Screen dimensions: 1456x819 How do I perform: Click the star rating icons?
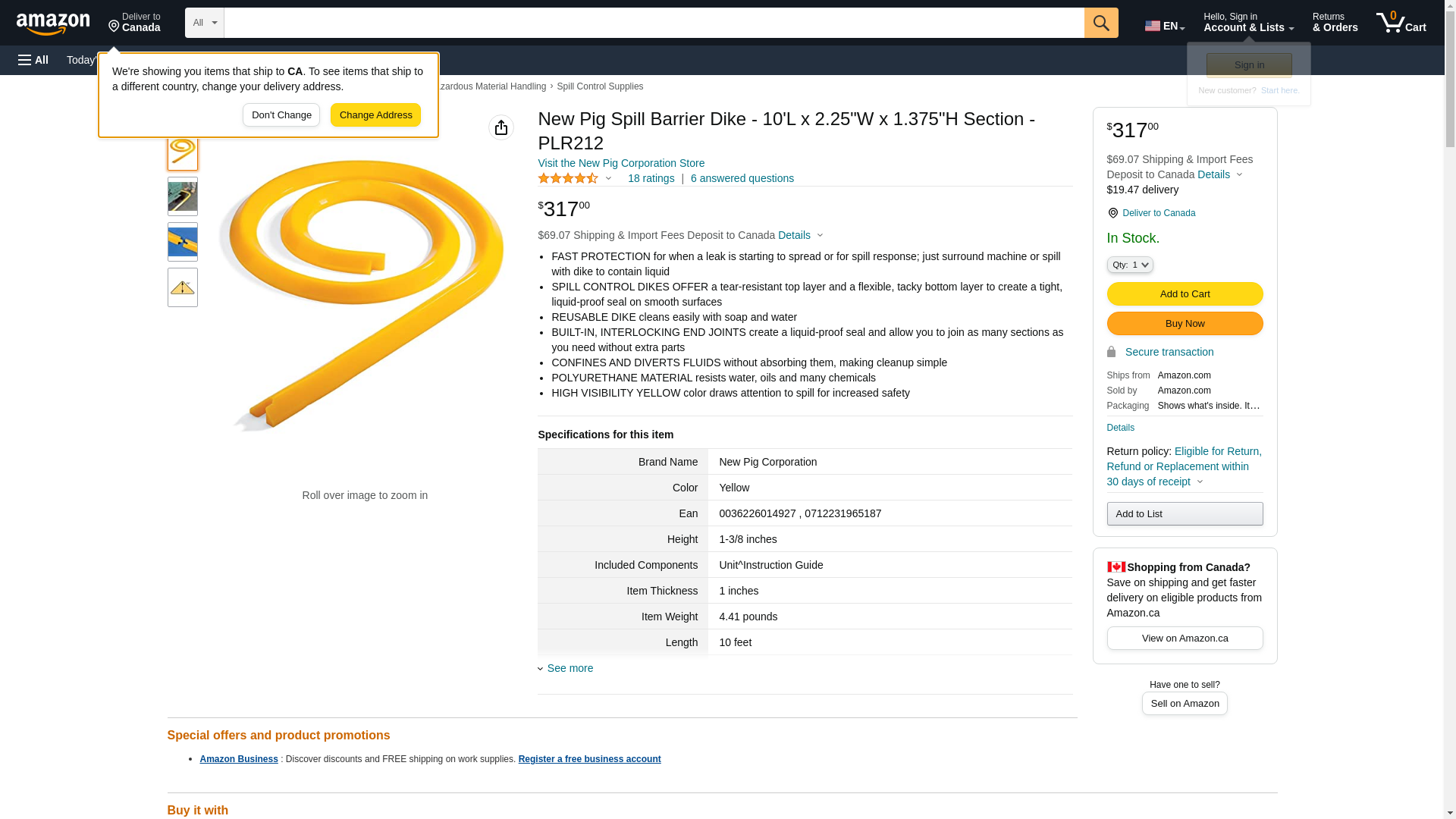tap(568, 179)
